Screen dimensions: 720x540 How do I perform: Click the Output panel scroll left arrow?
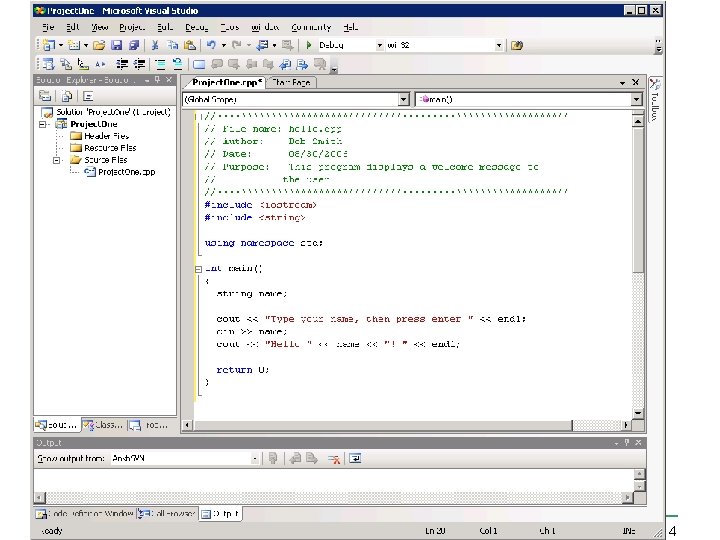pyautogui.click(x=39, y=497)
